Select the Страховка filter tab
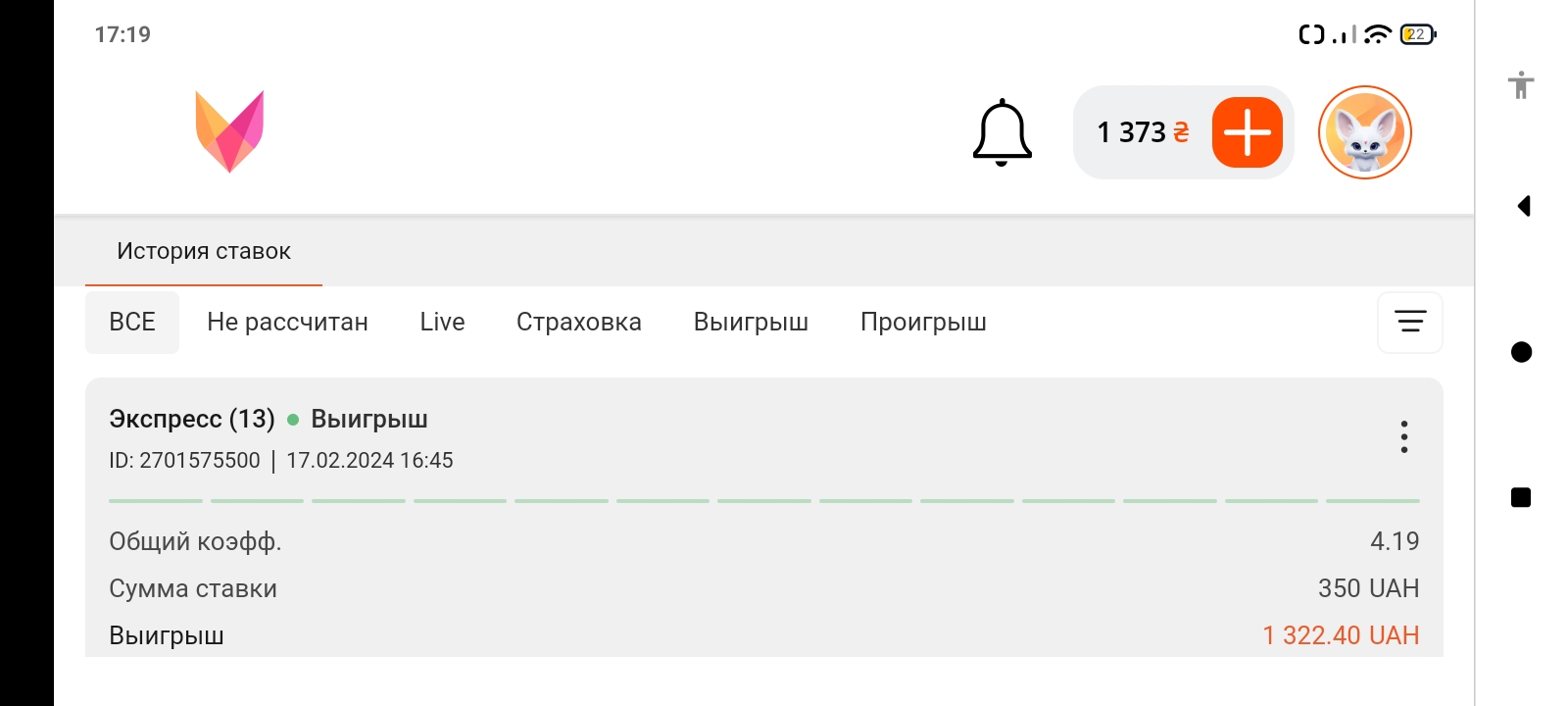Screen dimensions: 1568x706 click(x=578, y=322)
